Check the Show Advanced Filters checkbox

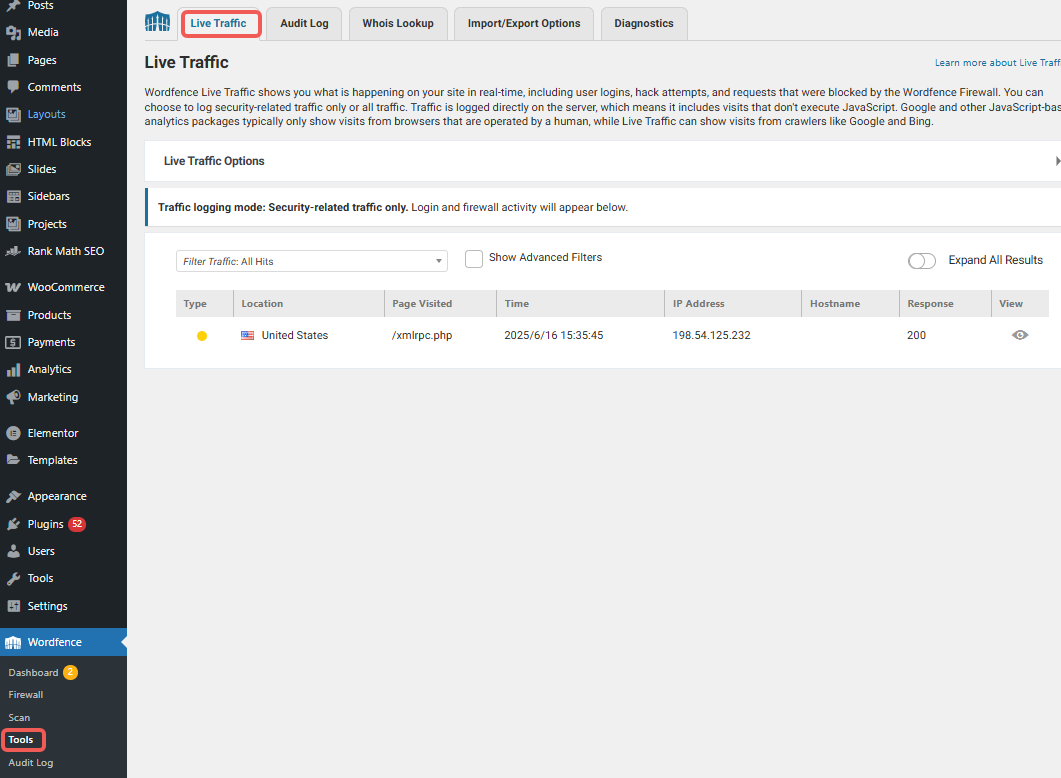pyautogui.click(x=473, y=258)
